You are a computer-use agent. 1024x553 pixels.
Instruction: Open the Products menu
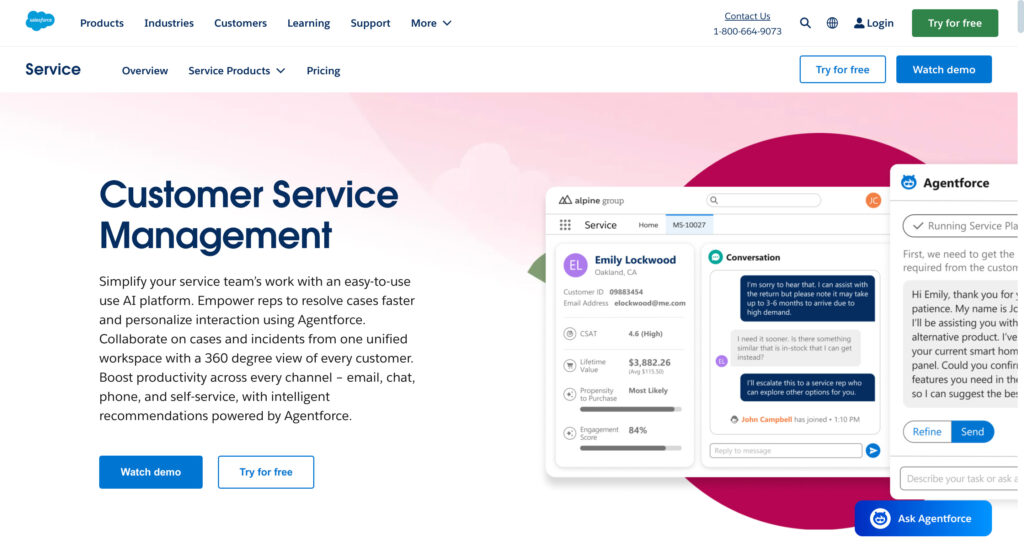[102, 23]
